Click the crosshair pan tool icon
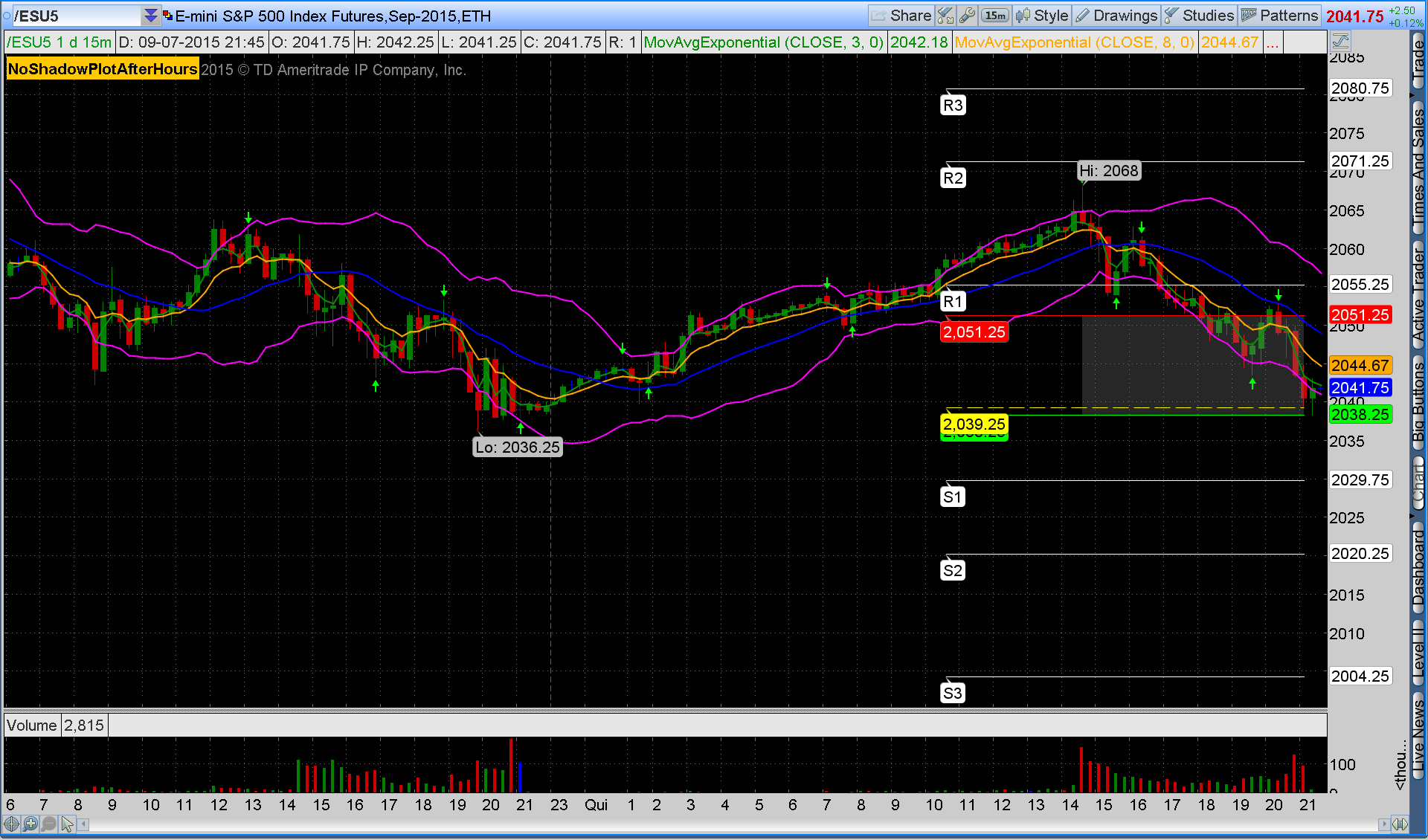Screen dimensions: 1428x840 tap(11, 824)
